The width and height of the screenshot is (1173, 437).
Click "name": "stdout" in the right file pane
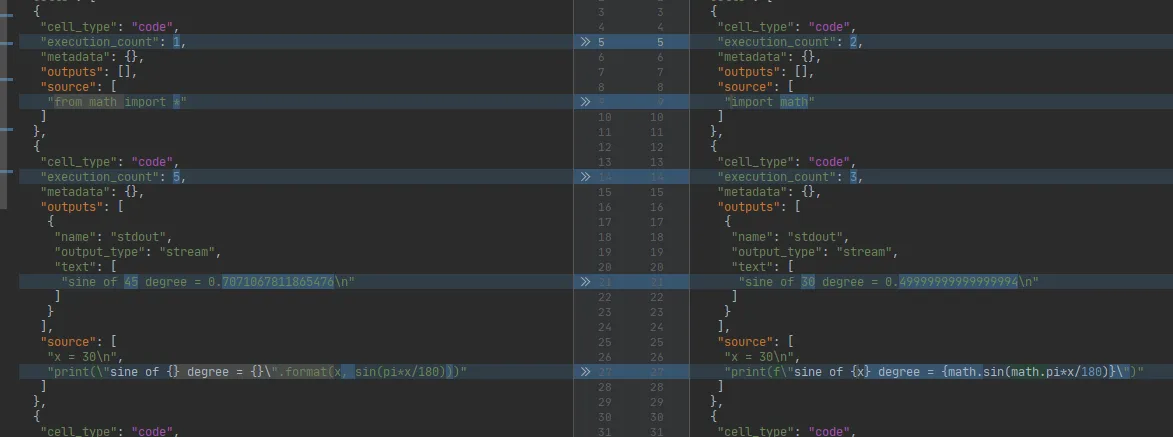pos(790,236)
